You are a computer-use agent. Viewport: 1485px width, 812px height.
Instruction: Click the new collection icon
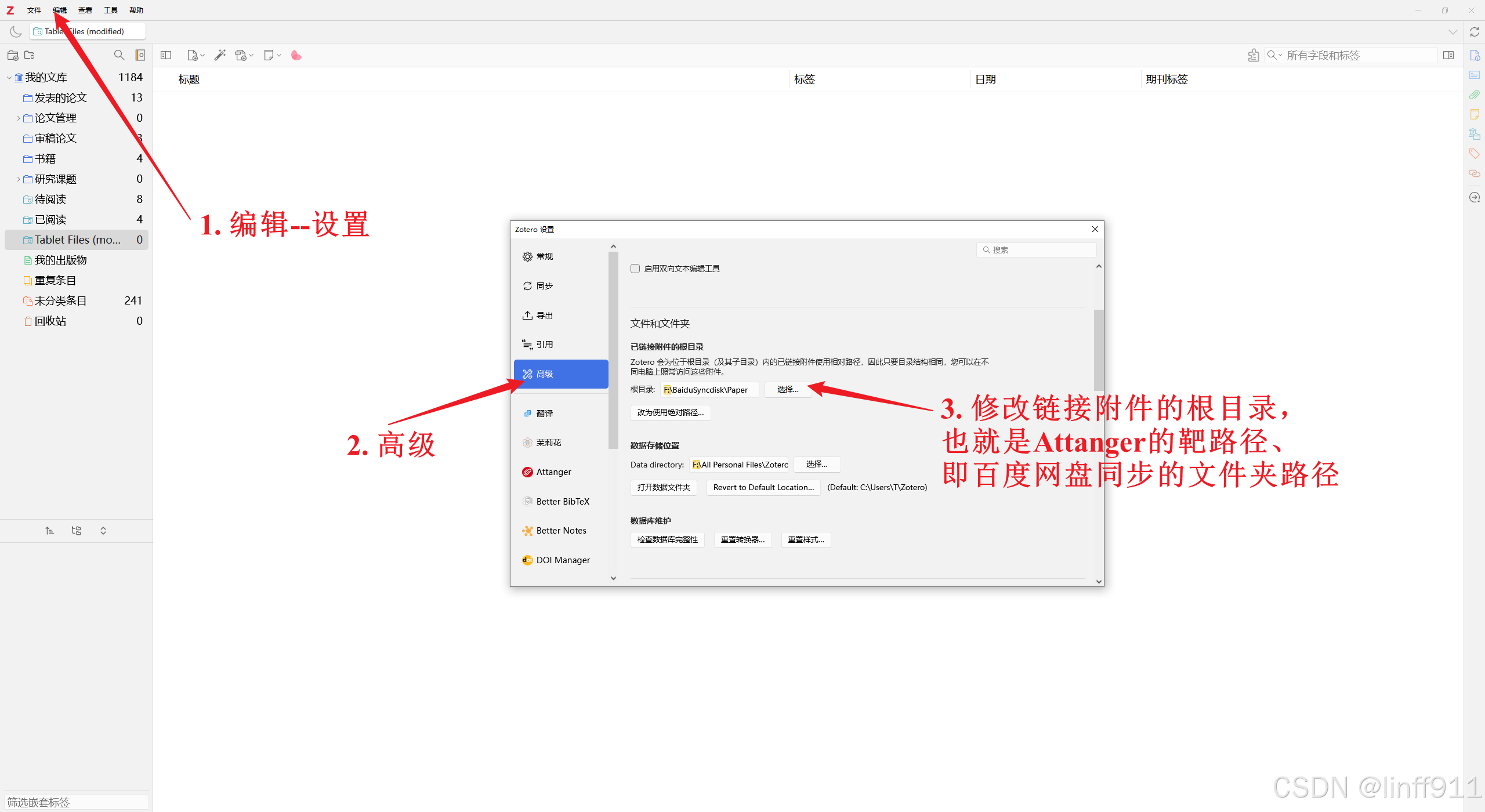(x=13, y=55)
